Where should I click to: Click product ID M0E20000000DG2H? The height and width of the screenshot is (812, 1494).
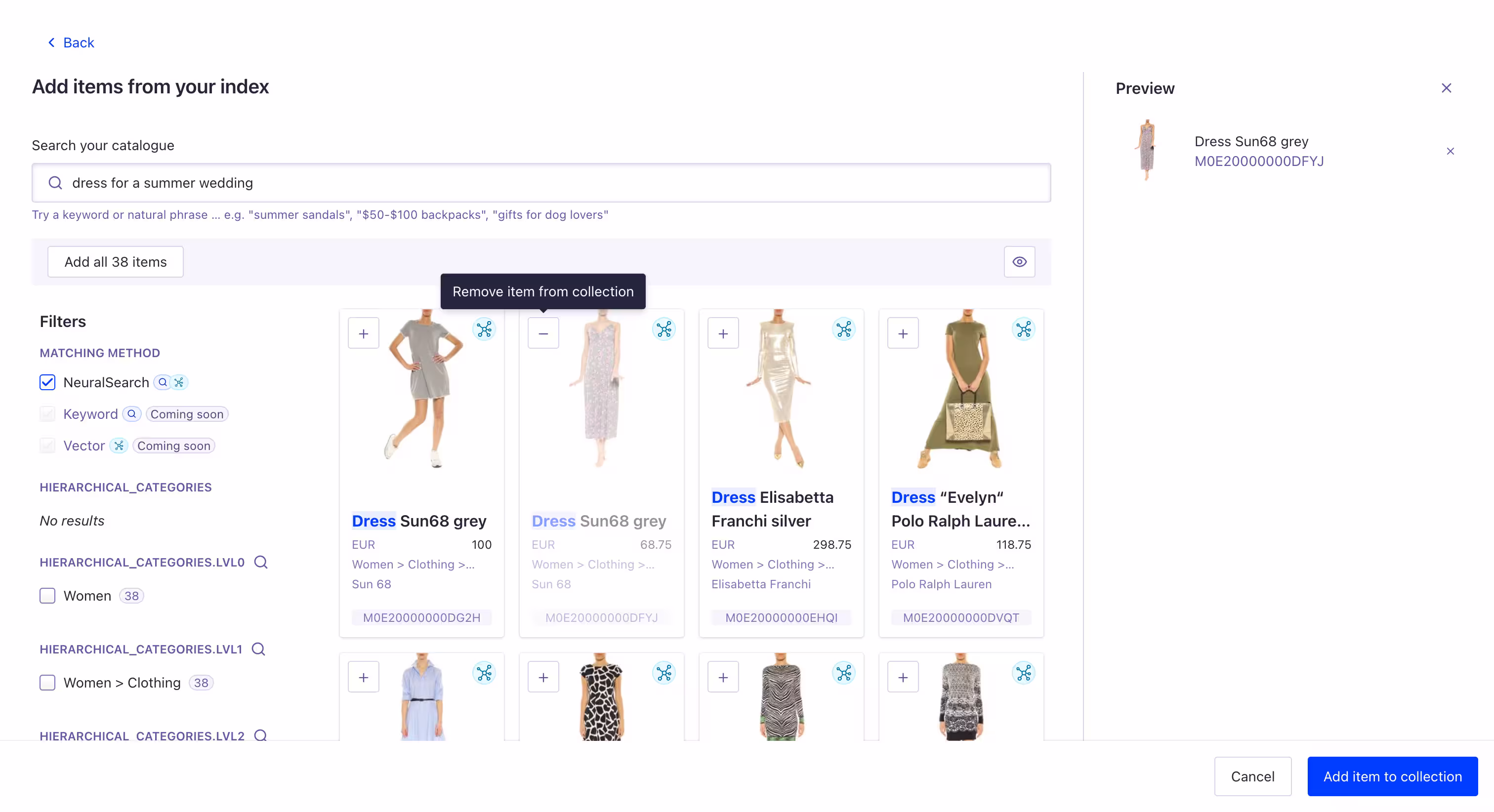(421, 618)
